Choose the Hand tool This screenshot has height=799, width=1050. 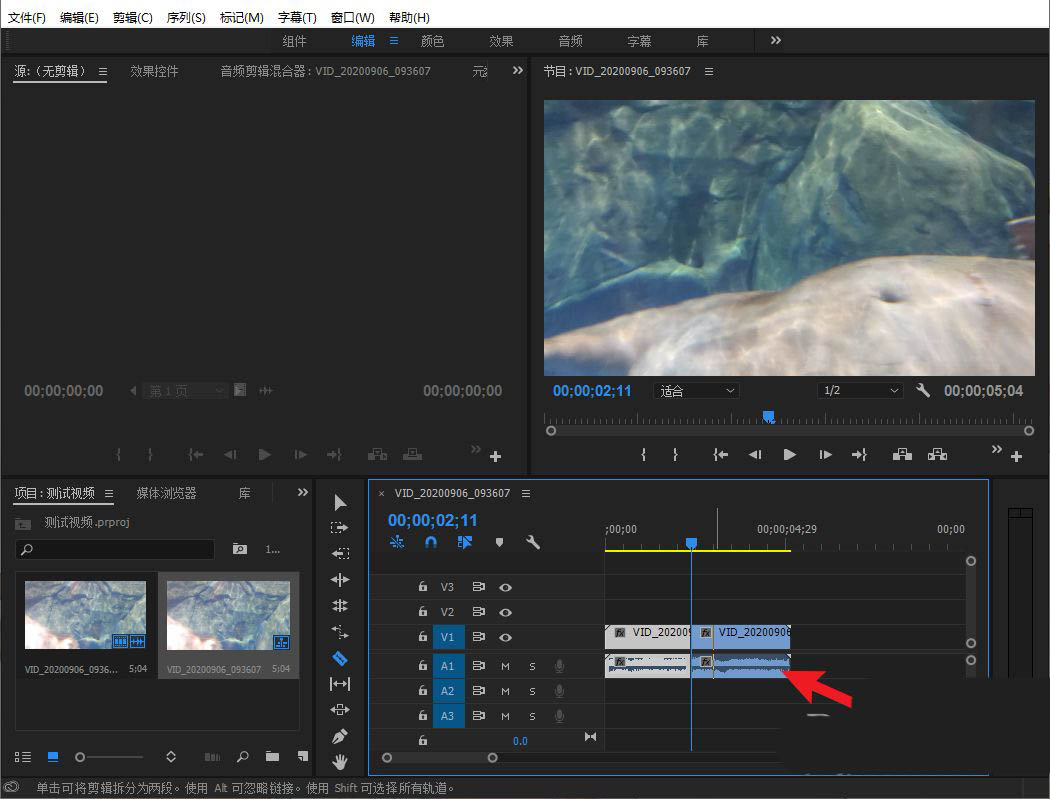(340, 762)
